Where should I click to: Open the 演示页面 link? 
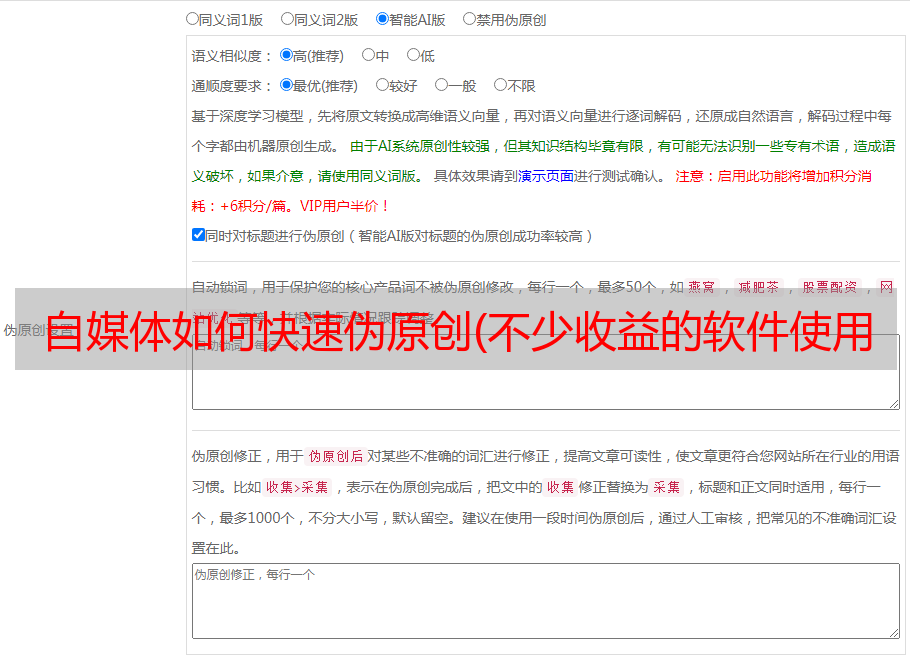pyautogui.click(x=546, y=176)
